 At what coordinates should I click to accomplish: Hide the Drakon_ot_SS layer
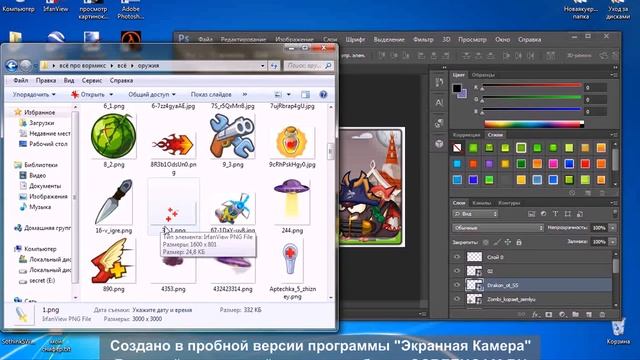(457, 285)
